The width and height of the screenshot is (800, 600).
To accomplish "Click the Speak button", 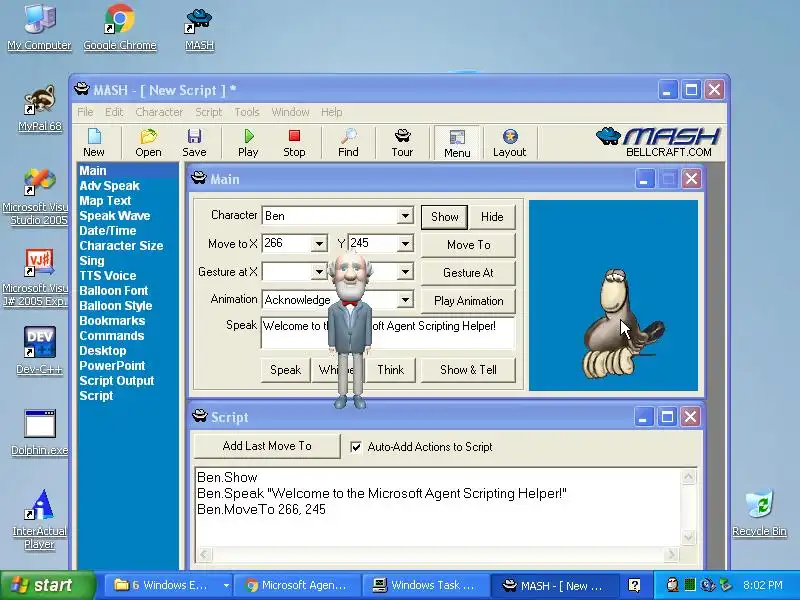I will [285, 370].
